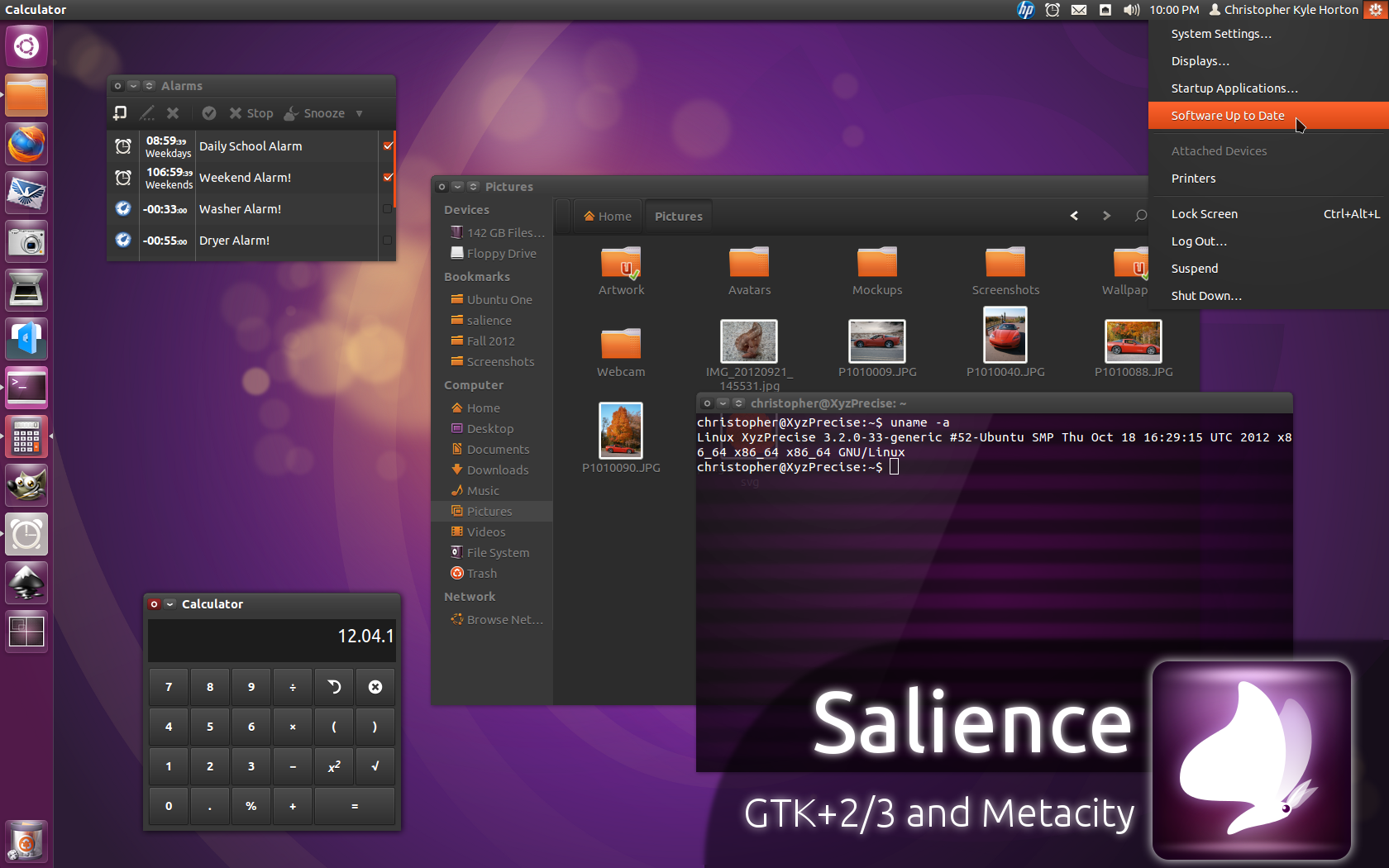Select Downloads in the Pictures sidebar
The image size is (1389, 868).
click(x=492, y=470)
